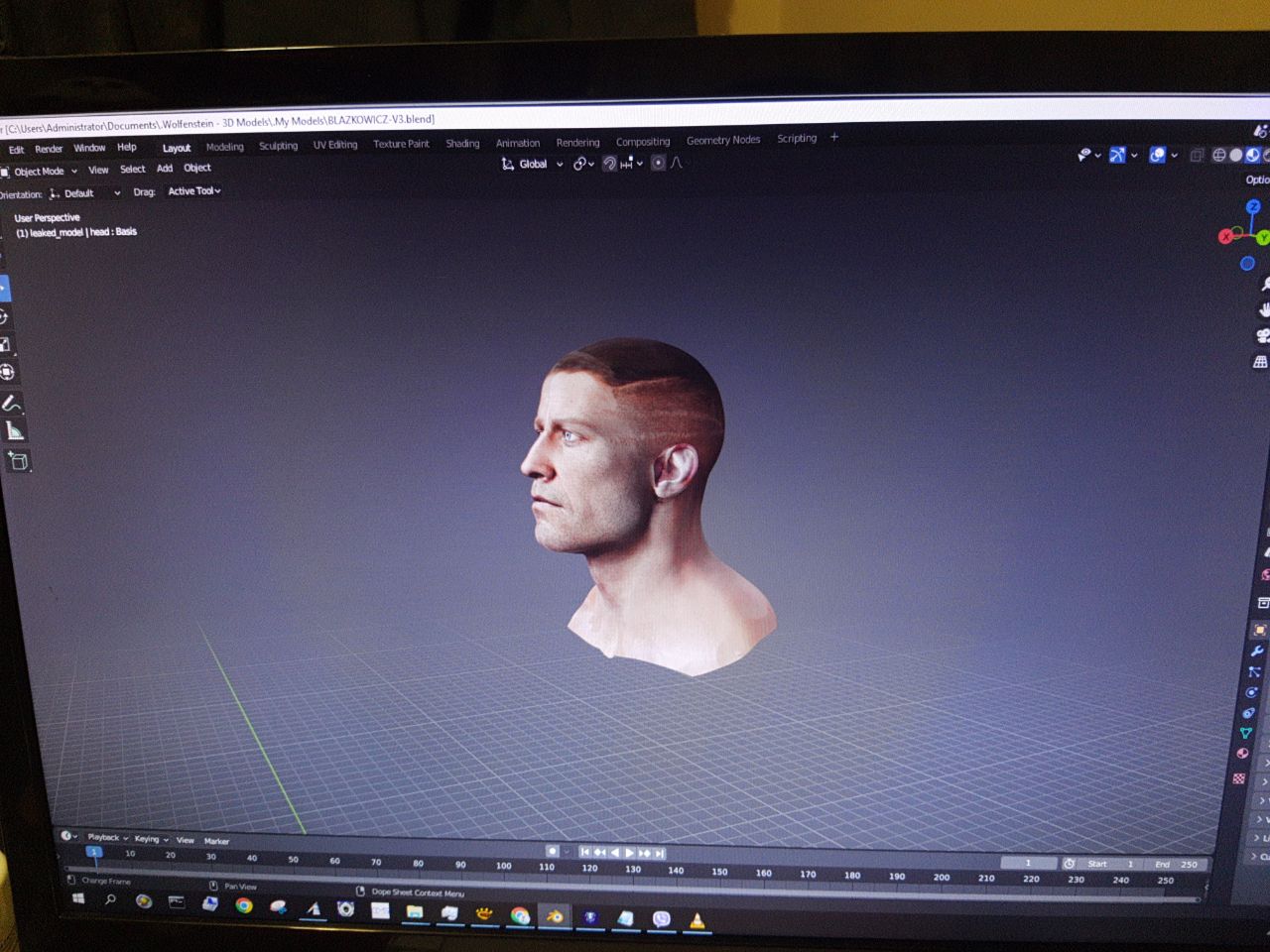Open the Help menu

(x=127, y=147)
